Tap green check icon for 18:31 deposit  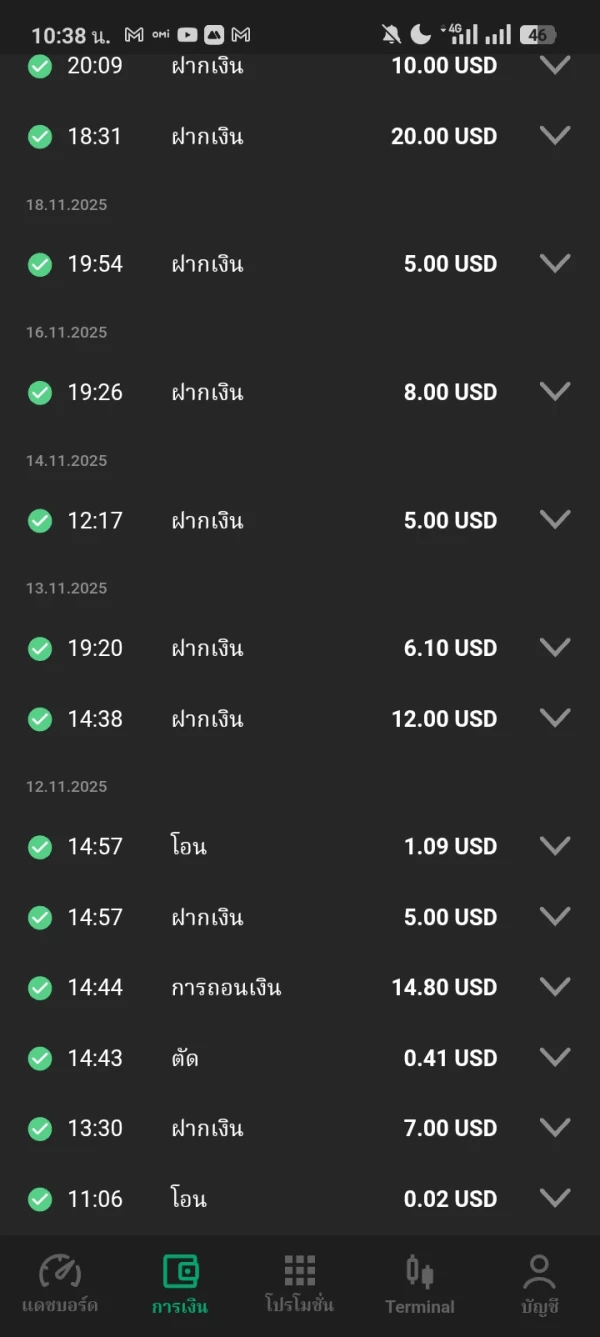(40, 137)
